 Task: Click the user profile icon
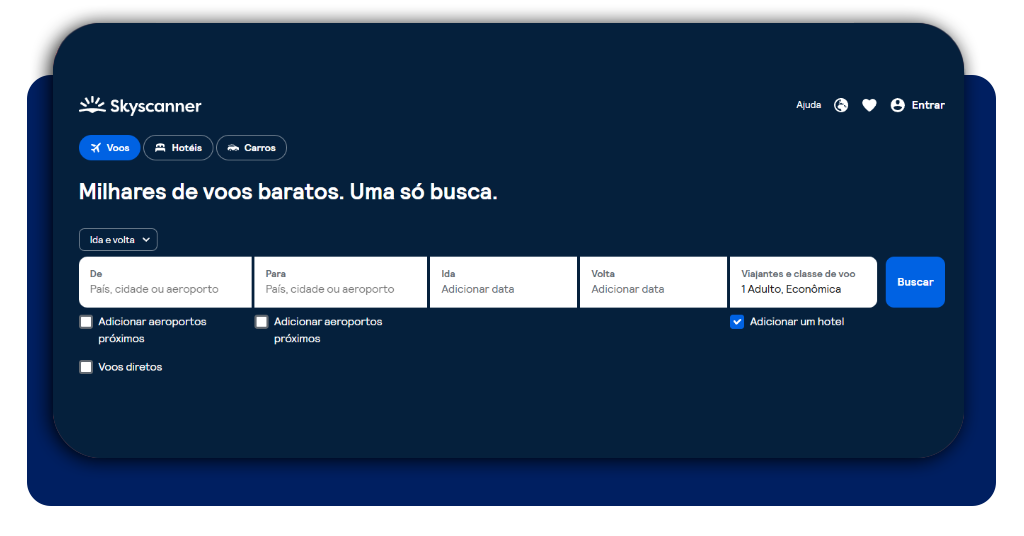tap(898, 105)
